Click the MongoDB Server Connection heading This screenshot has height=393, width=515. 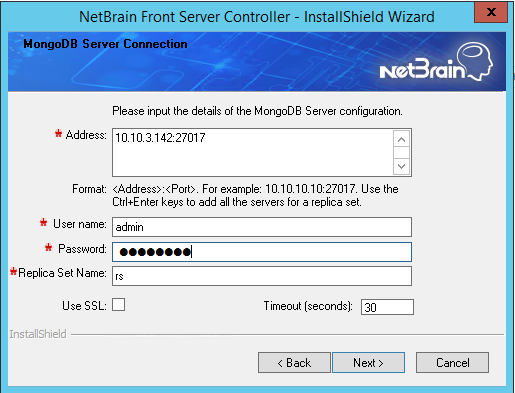105,44
